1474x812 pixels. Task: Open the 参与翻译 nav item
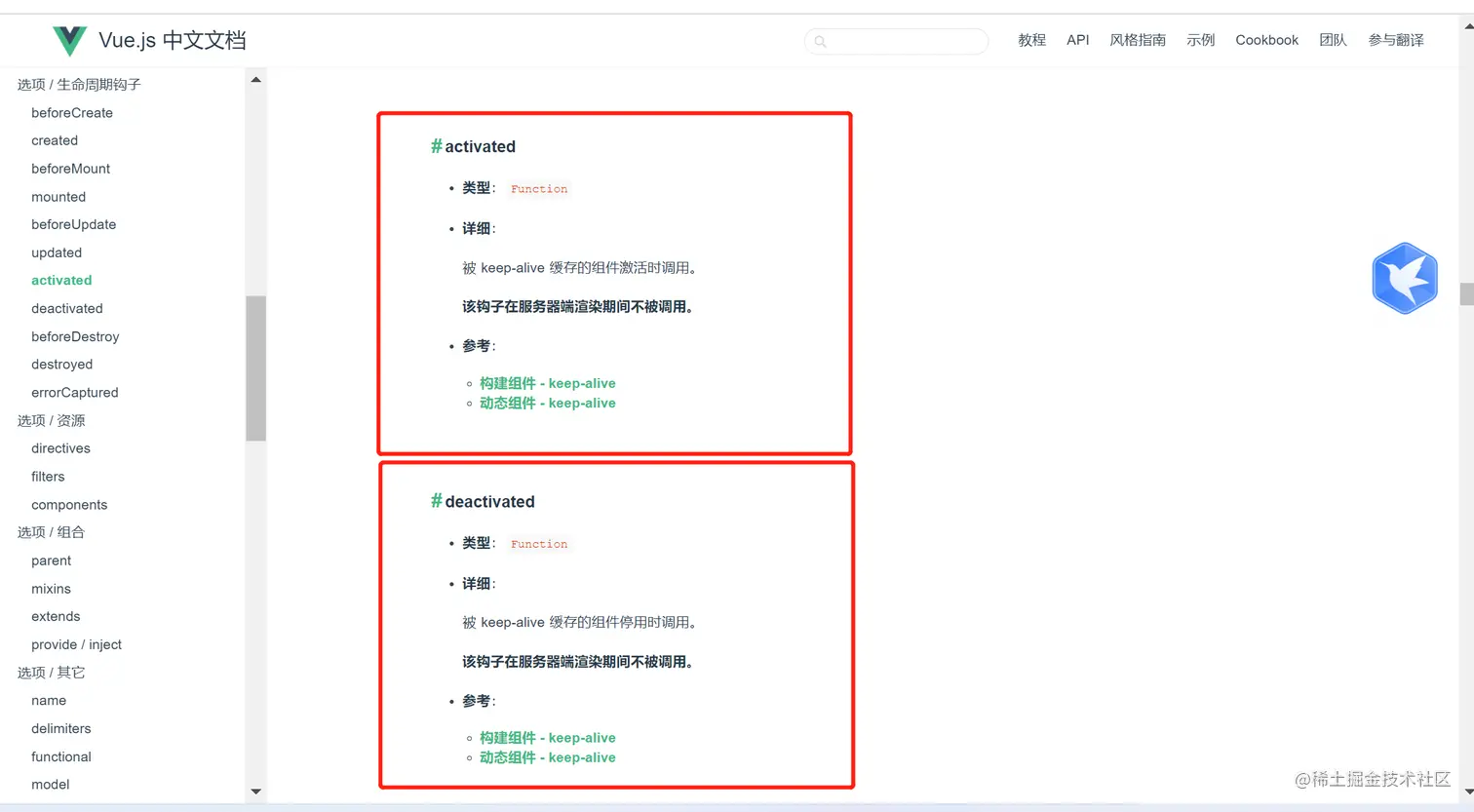(1396, 40)
